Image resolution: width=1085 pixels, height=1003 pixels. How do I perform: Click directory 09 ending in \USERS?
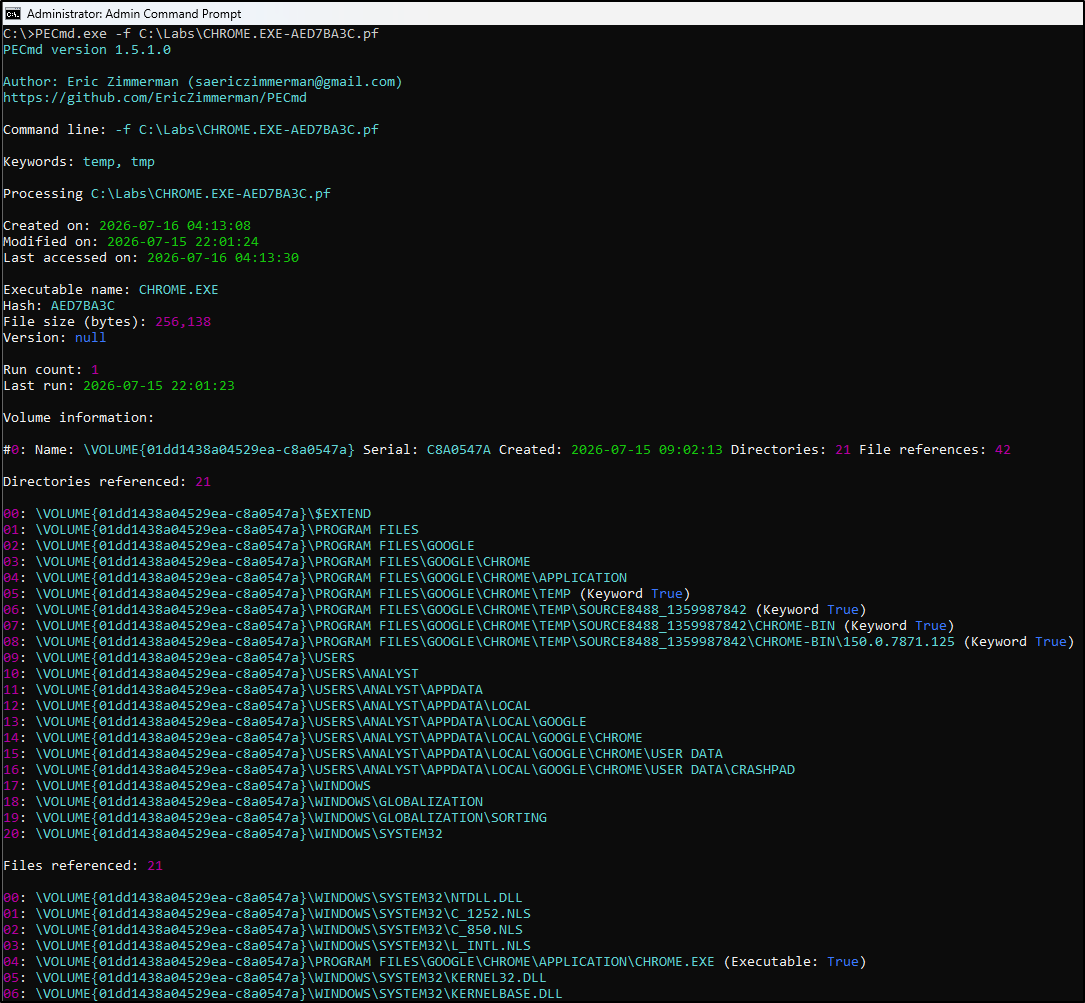point(179,658)
